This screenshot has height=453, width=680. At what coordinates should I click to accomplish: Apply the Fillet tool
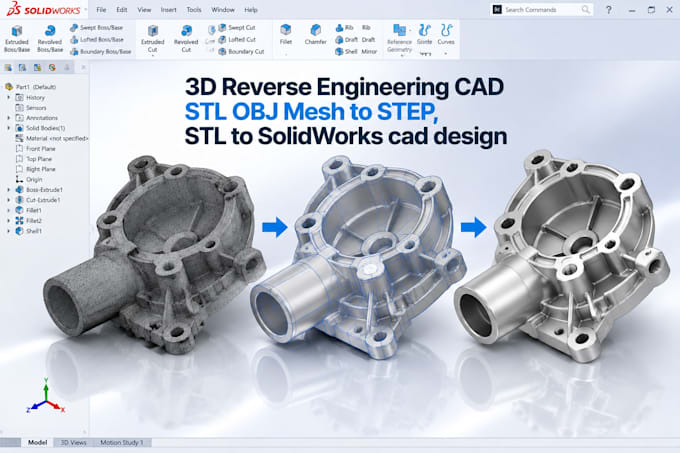click(x=286, y=35)
